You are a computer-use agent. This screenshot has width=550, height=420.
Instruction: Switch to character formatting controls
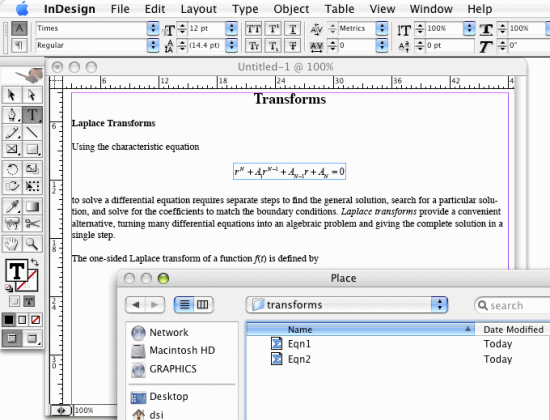(19, 28)
